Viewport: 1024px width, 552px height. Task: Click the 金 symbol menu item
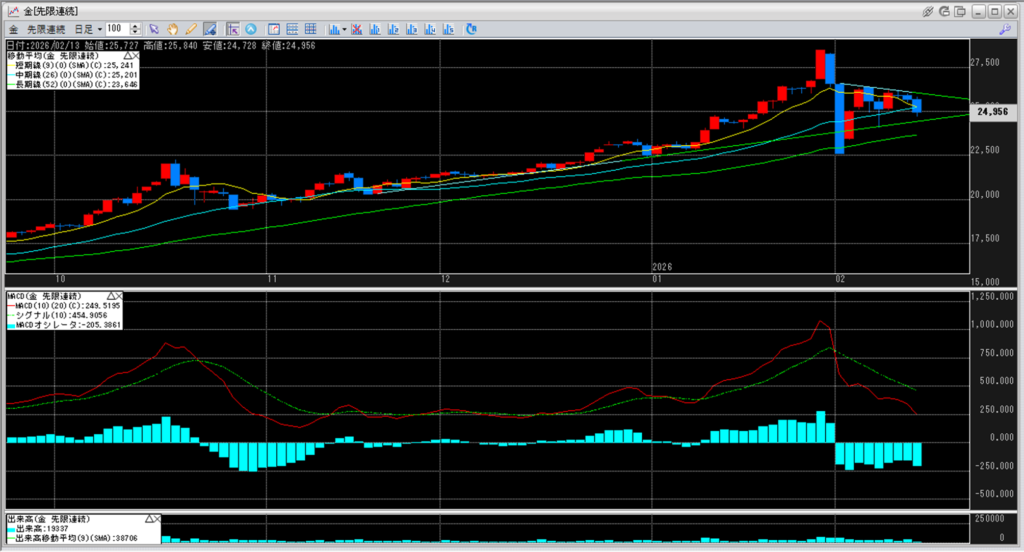coord(12,29)
